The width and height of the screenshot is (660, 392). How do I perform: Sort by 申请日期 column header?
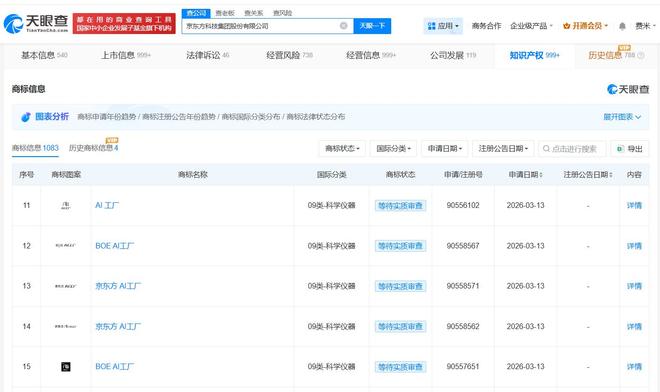click(x=525, y=174)
